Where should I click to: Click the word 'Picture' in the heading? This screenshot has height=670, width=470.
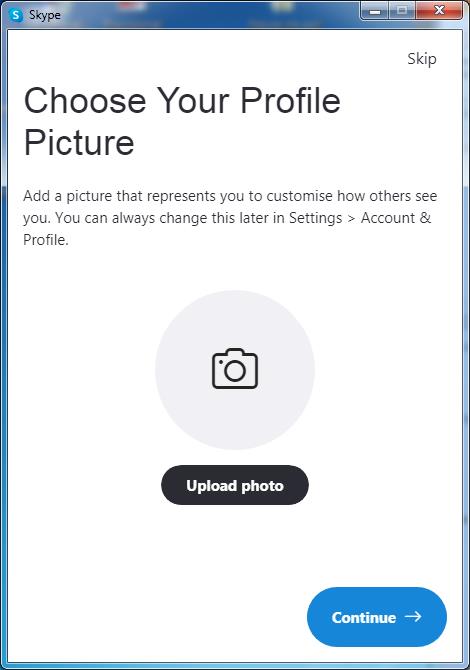tap(79, 143)
